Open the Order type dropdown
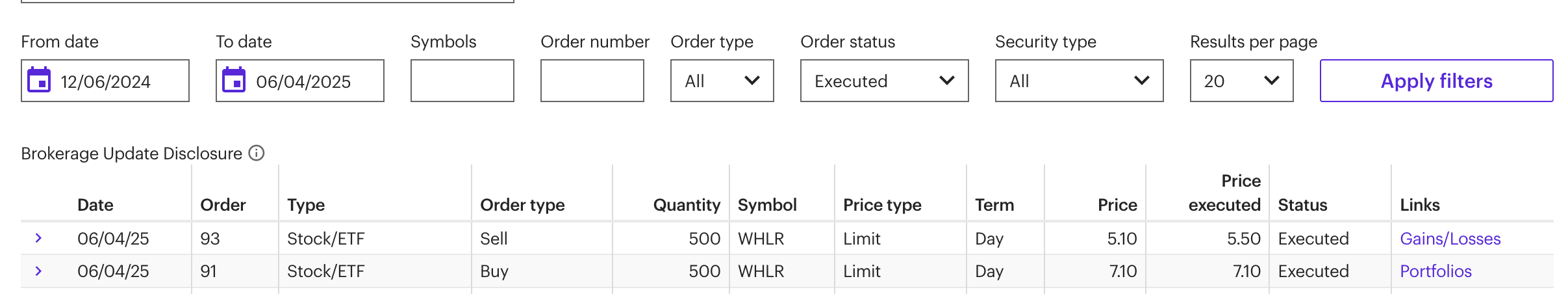The height and width of the screenshot is (294, 1568). 722,81
